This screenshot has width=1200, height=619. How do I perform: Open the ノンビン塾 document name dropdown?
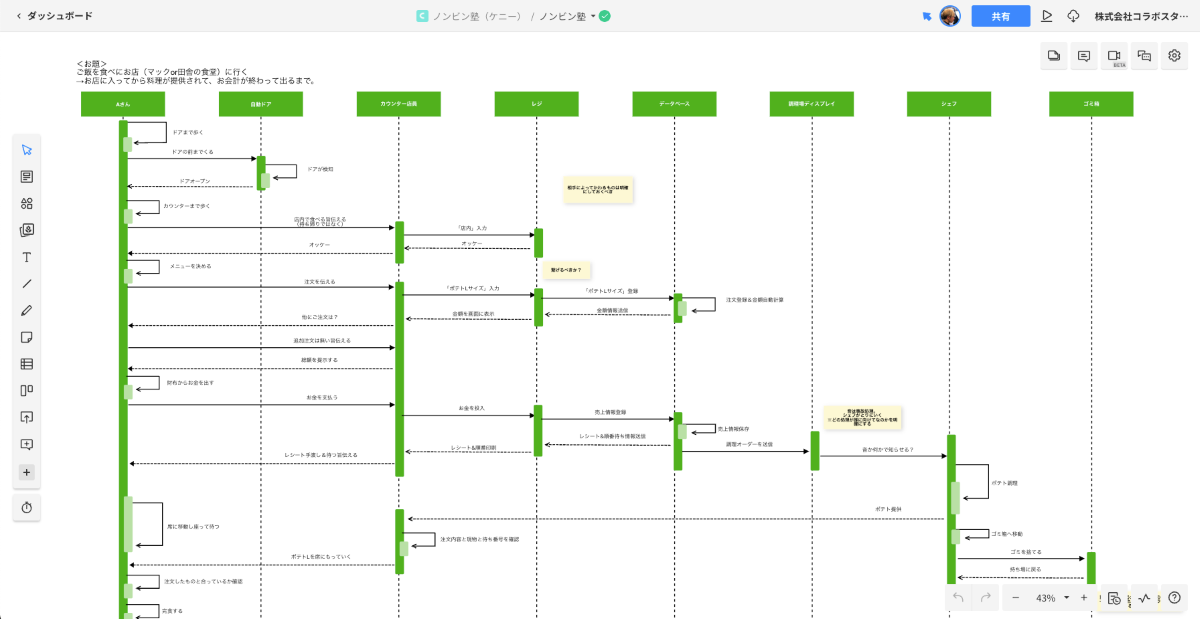pos(593,16)
